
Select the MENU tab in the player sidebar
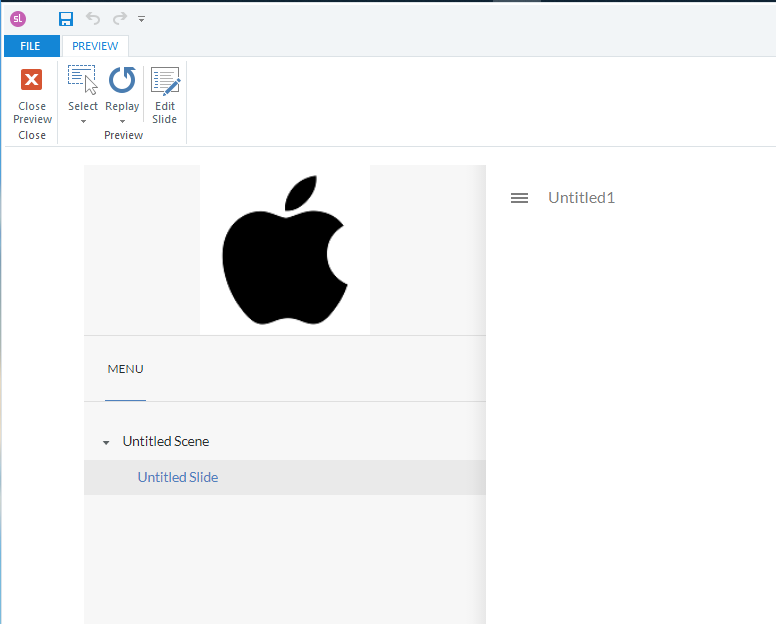(x=125, y=369)
